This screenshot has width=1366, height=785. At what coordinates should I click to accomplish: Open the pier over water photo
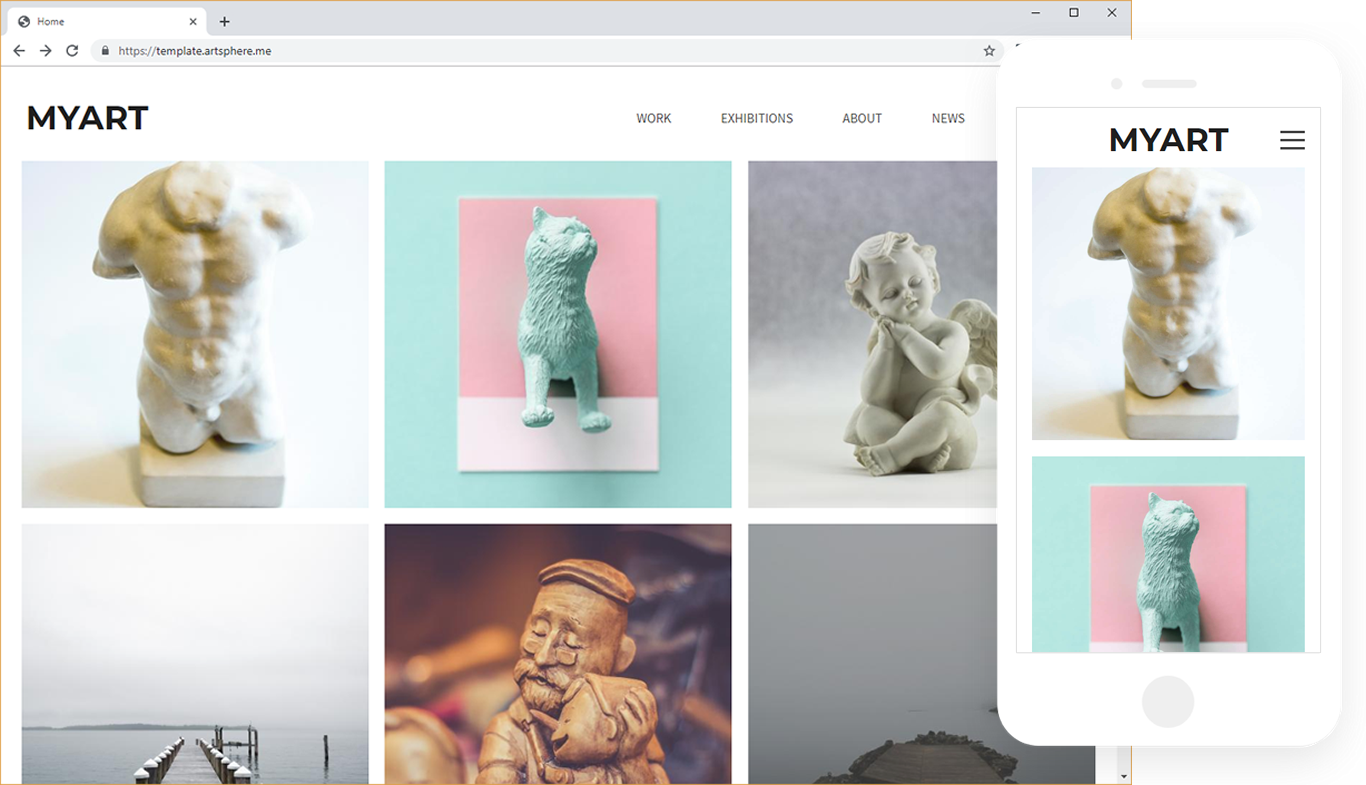tap(195, 654)
